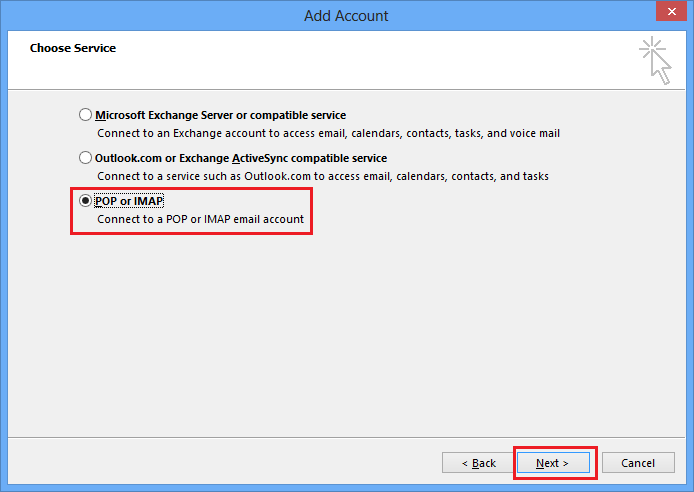The image size is (694, 492).
Task: Click the Choose Service heading
Action: click(73, 48)
